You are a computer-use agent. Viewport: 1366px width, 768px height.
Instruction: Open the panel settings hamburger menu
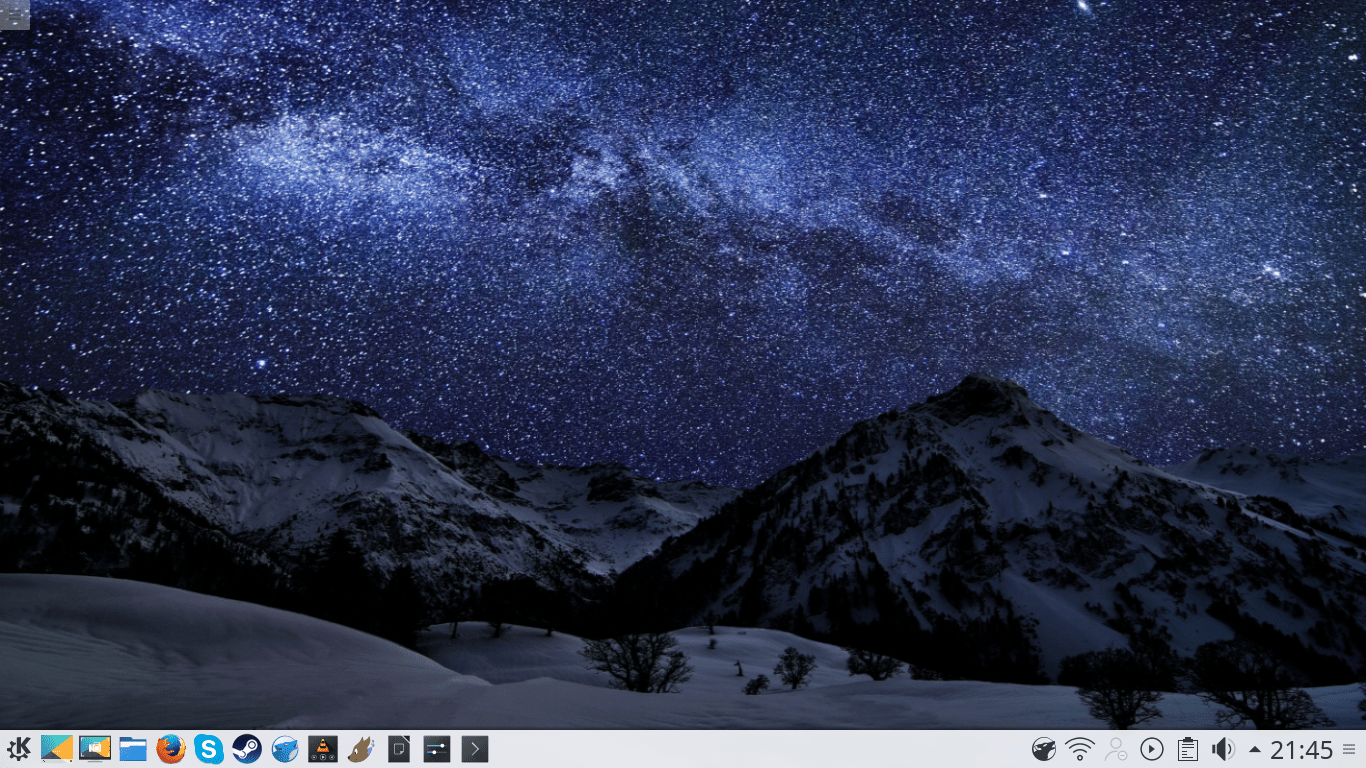(x=1349, y=749)
